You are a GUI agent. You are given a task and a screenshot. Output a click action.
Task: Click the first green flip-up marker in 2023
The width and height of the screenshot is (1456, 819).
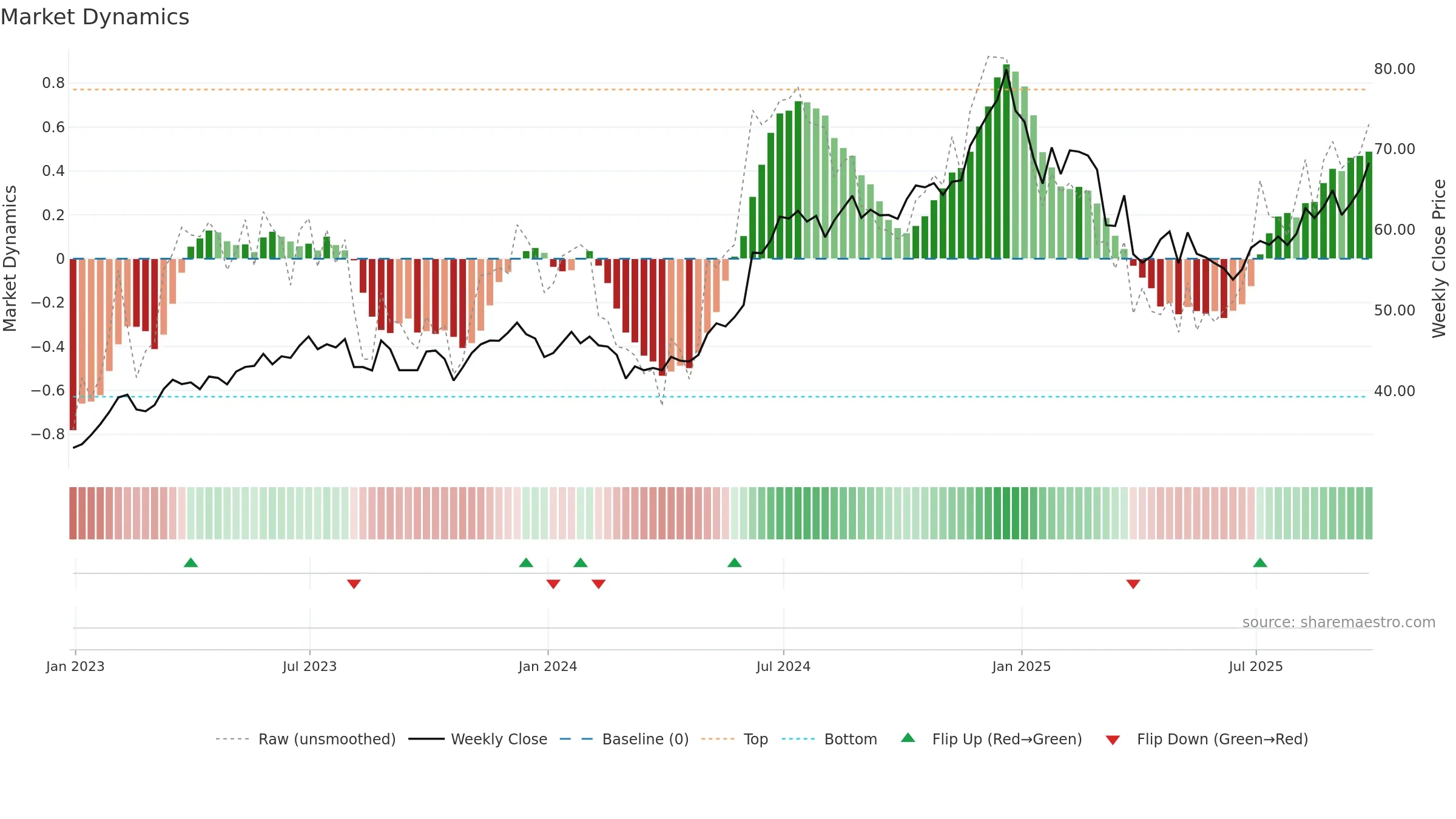tap(190, 562)
